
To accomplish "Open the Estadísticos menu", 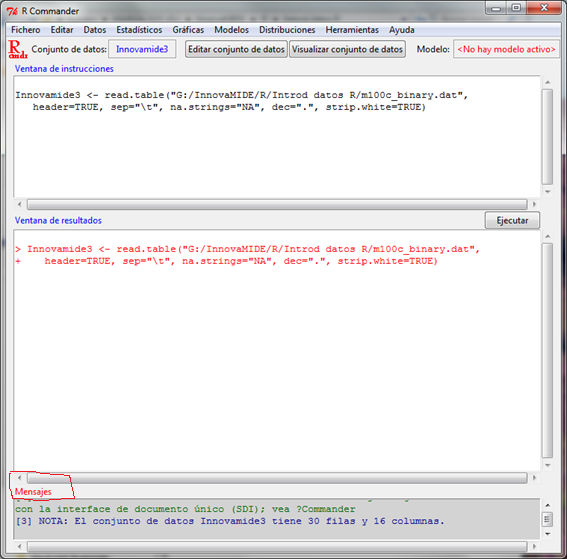I will (x=139, y=30).
